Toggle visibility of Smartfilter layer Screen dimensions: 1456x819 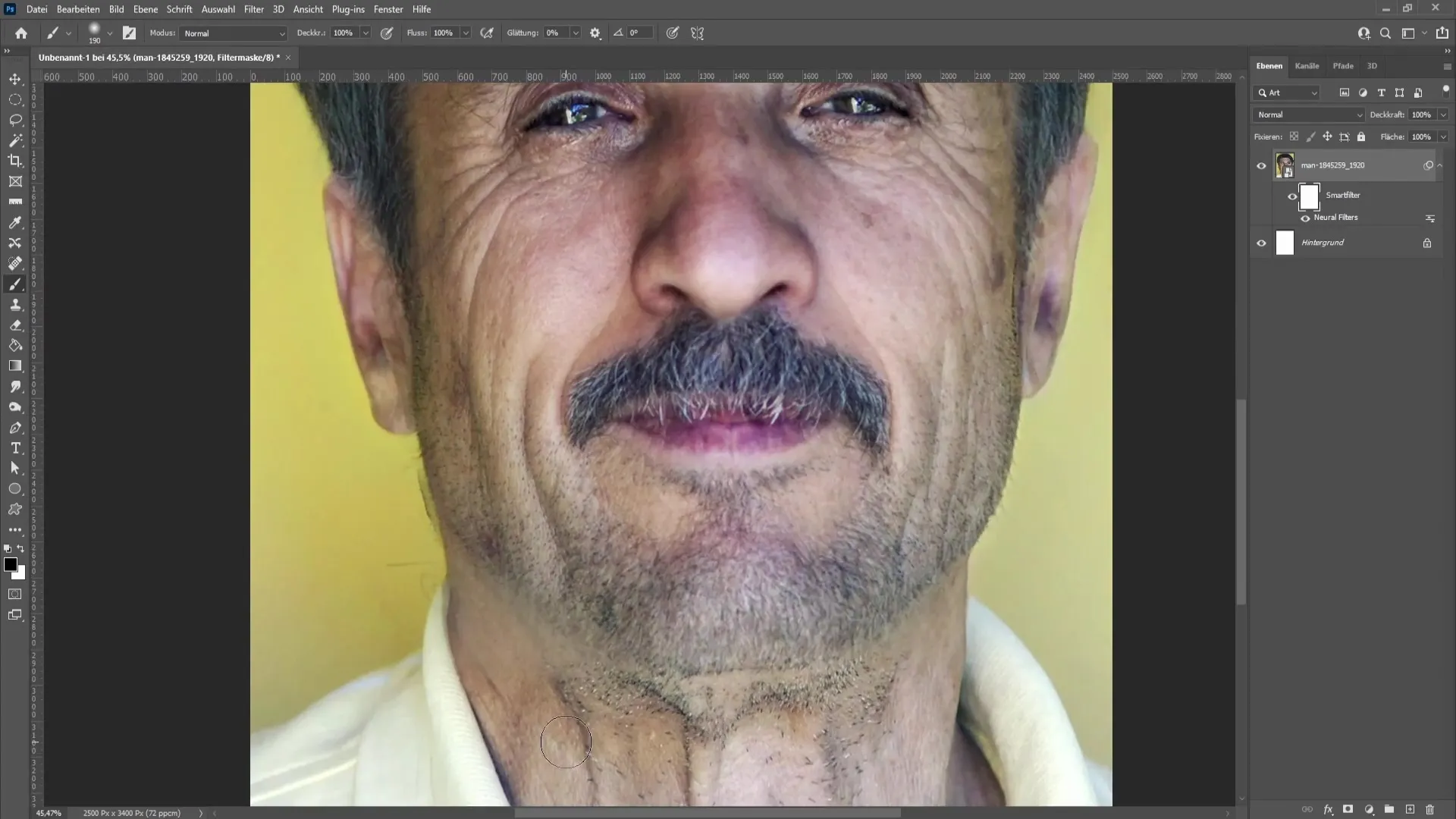[x=1293, y=195]
